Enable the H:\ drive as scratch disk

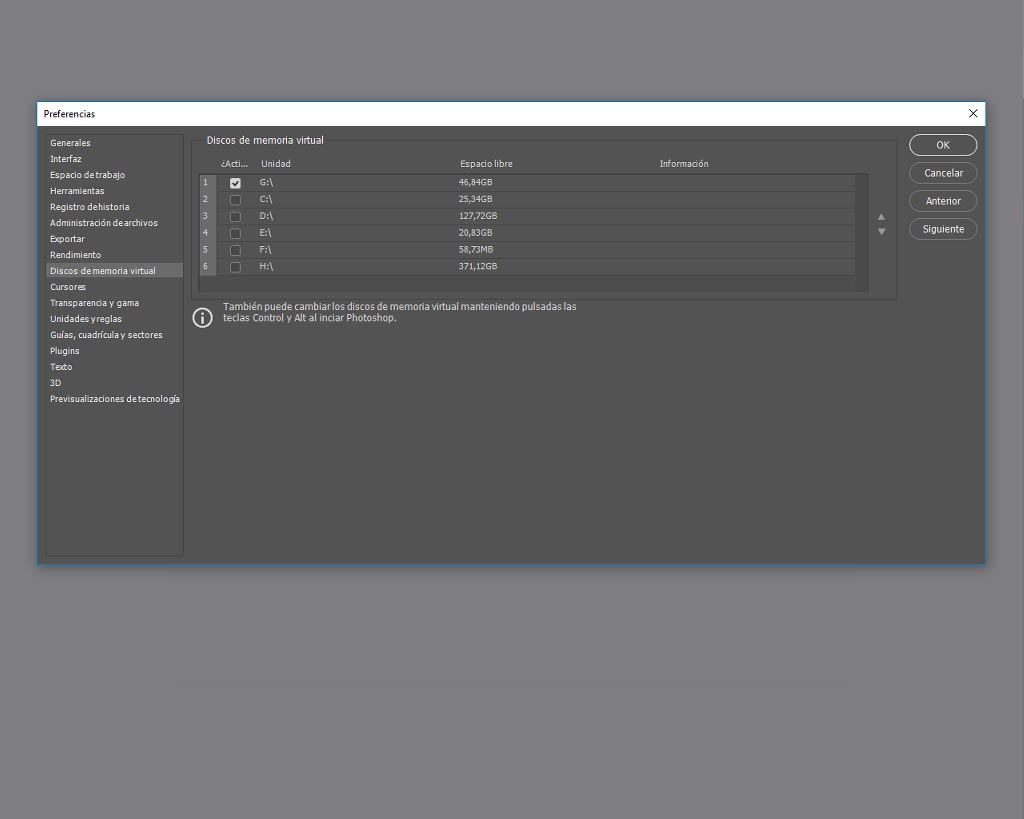point(235,266)
